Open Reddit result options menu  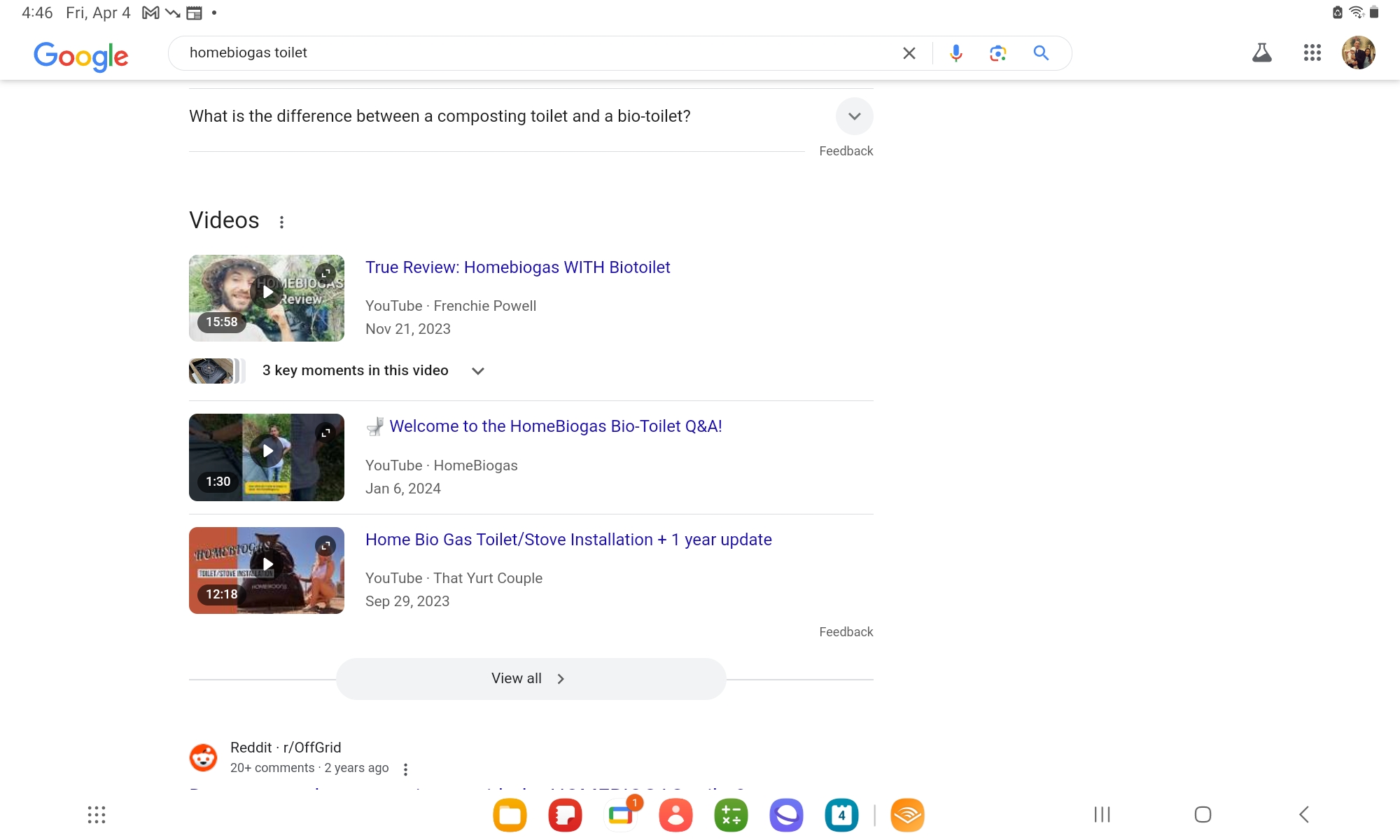click(x=405, y=769)
